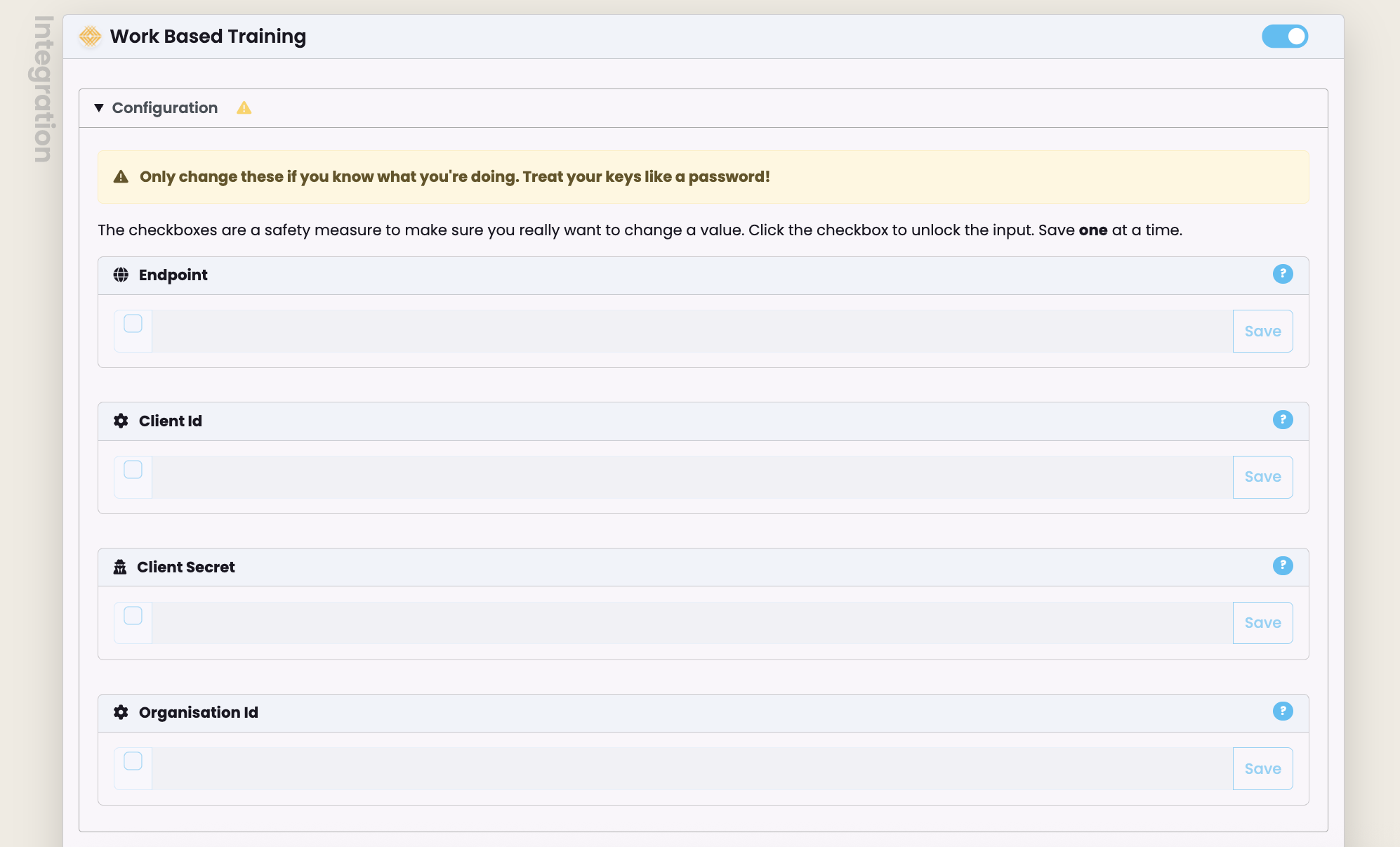Click the globe icon beside Endpoint
This screenshot has width=1400, height=847.
121,275
